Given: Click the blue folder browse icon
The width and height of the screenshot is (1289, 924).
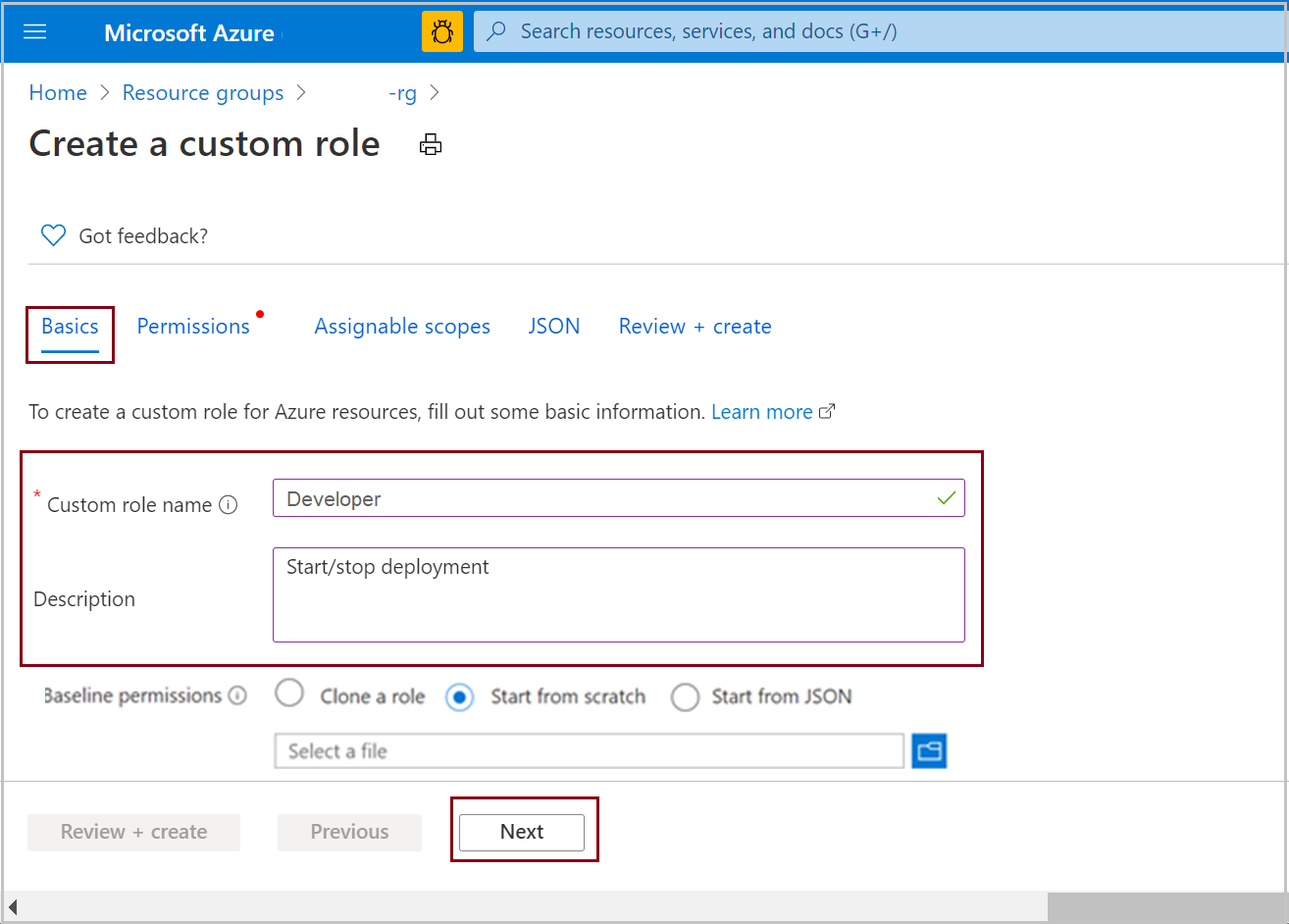Looking at the screenshot, I should click(x=929, y=751).
